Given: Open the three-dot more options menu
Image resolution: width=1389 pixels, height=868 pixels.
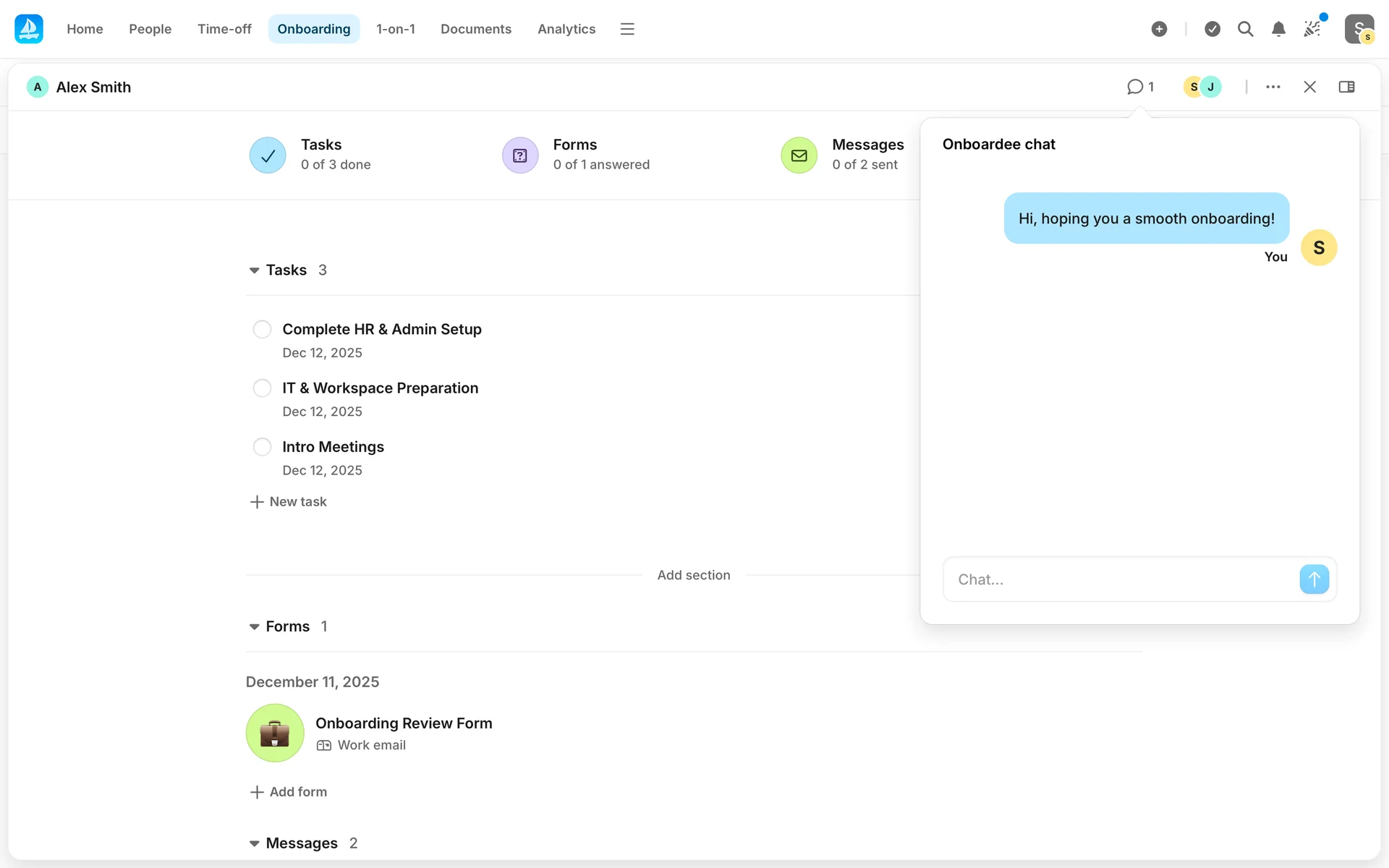Looking at the screenshot, I should (1273, 87).
